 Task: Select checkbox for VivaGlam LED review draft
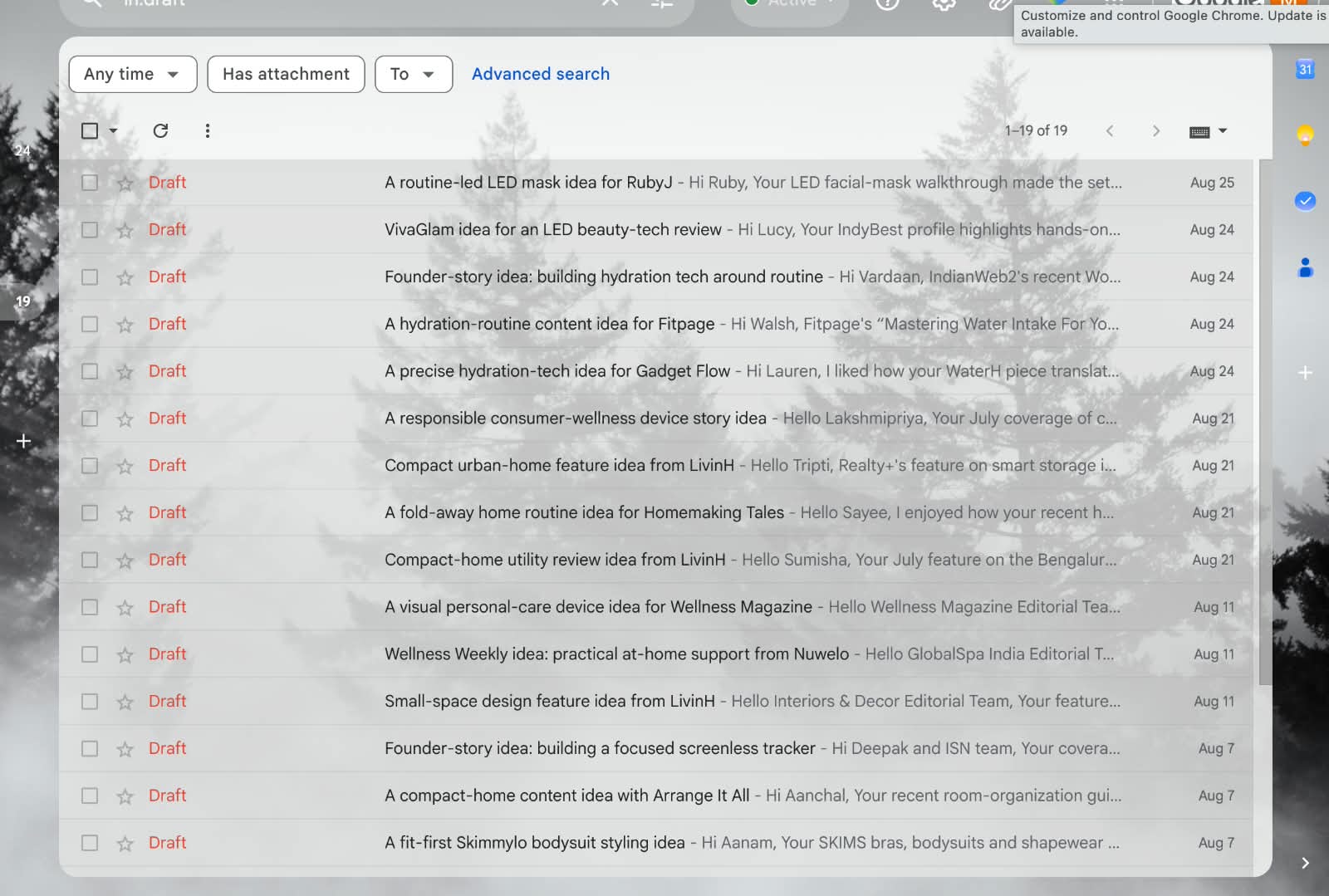(x=90, y=230)
